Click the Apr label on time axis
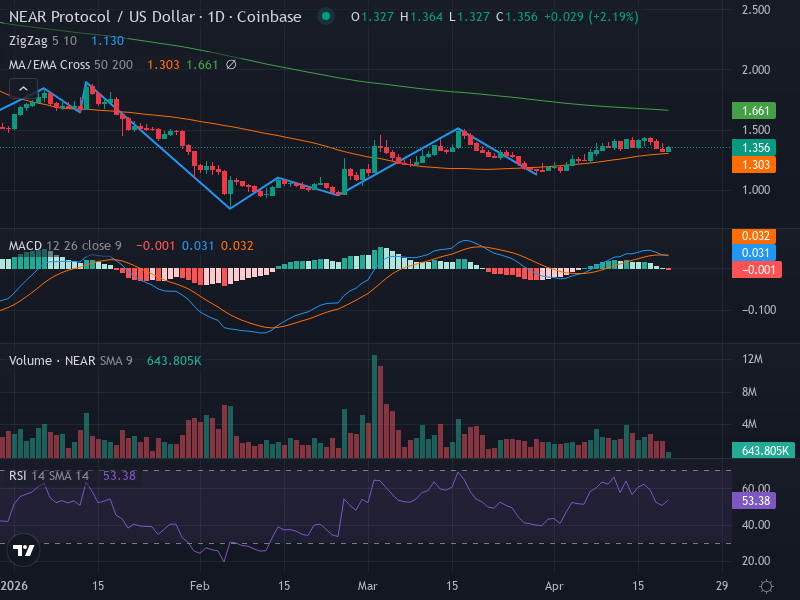Viewport: 800px width, 600px height. 554,586
